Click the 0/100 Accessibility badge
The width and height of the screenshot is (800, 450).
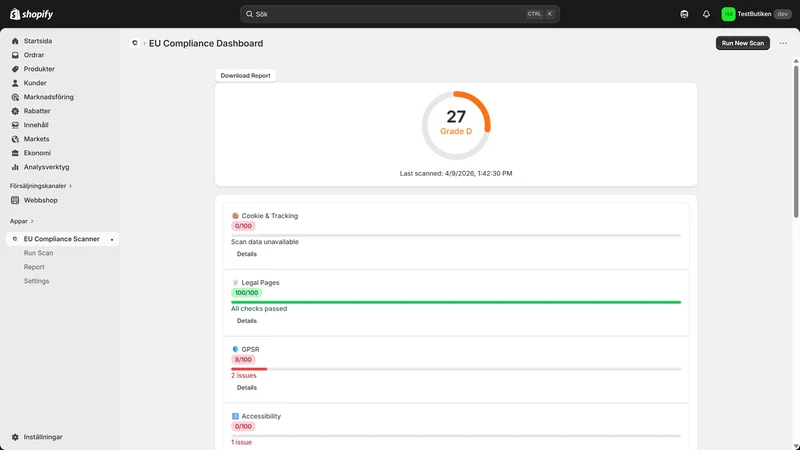tap(243, 427)
